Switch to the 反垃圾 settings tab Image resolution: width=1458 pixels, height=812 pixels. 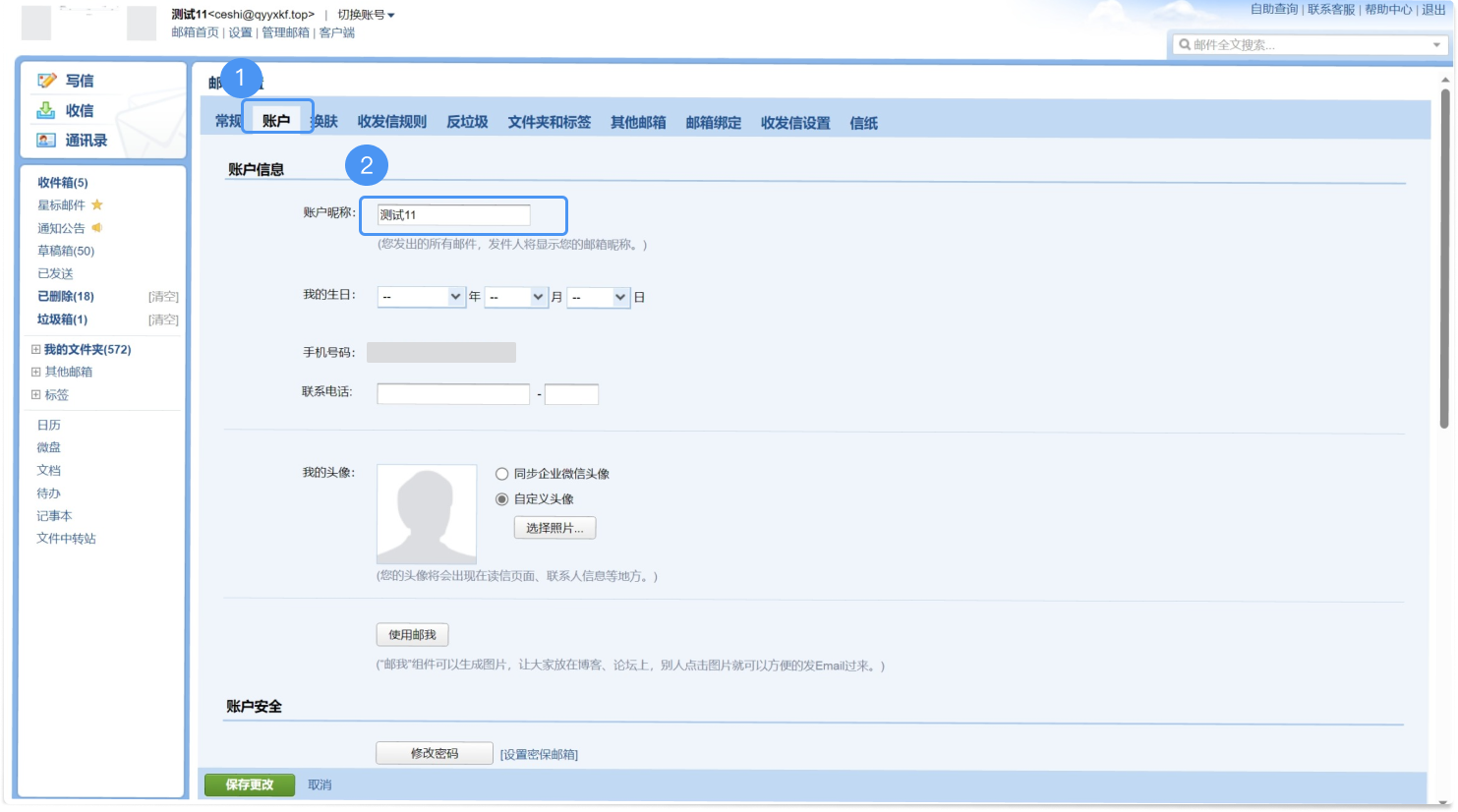[x=467, y=122]
